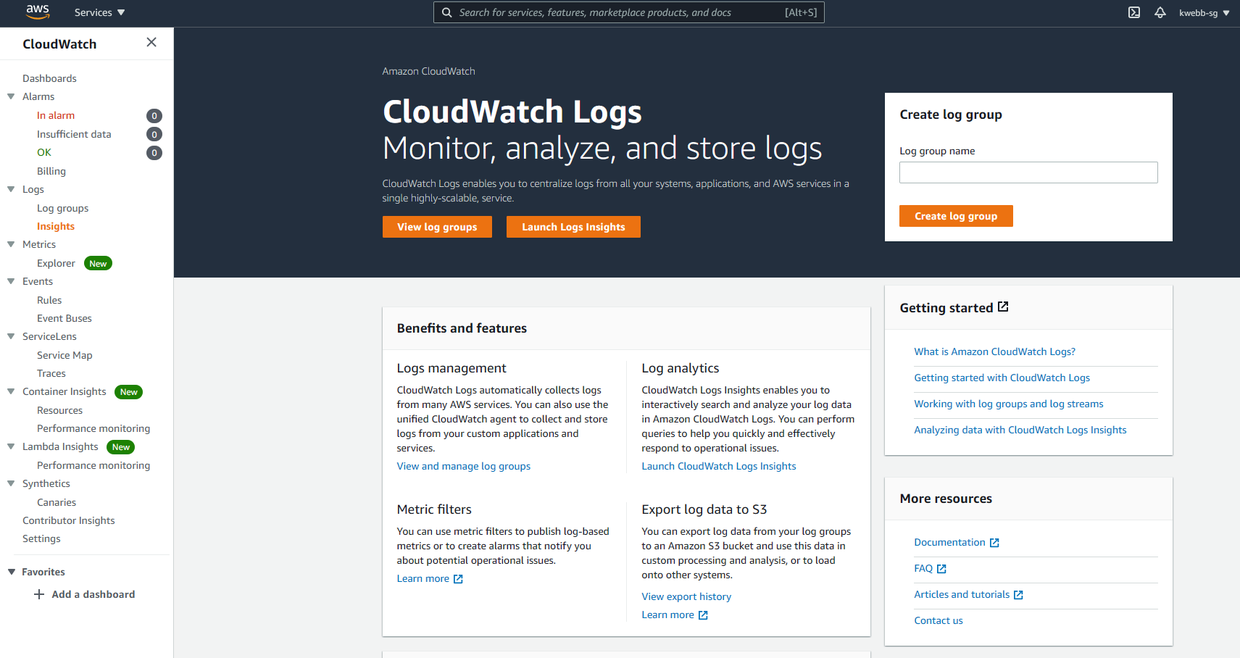Click external icon next to FAQ

tap(941, 569)
